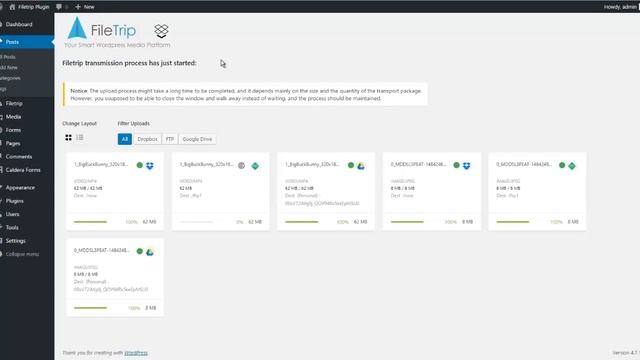The width and height of the screenshot is (640, 360).
Task: Click '62 MB / 62 MB' on BigBuckBunny Dropbox card
Action: pyautogui.click(x=88, y=189)
